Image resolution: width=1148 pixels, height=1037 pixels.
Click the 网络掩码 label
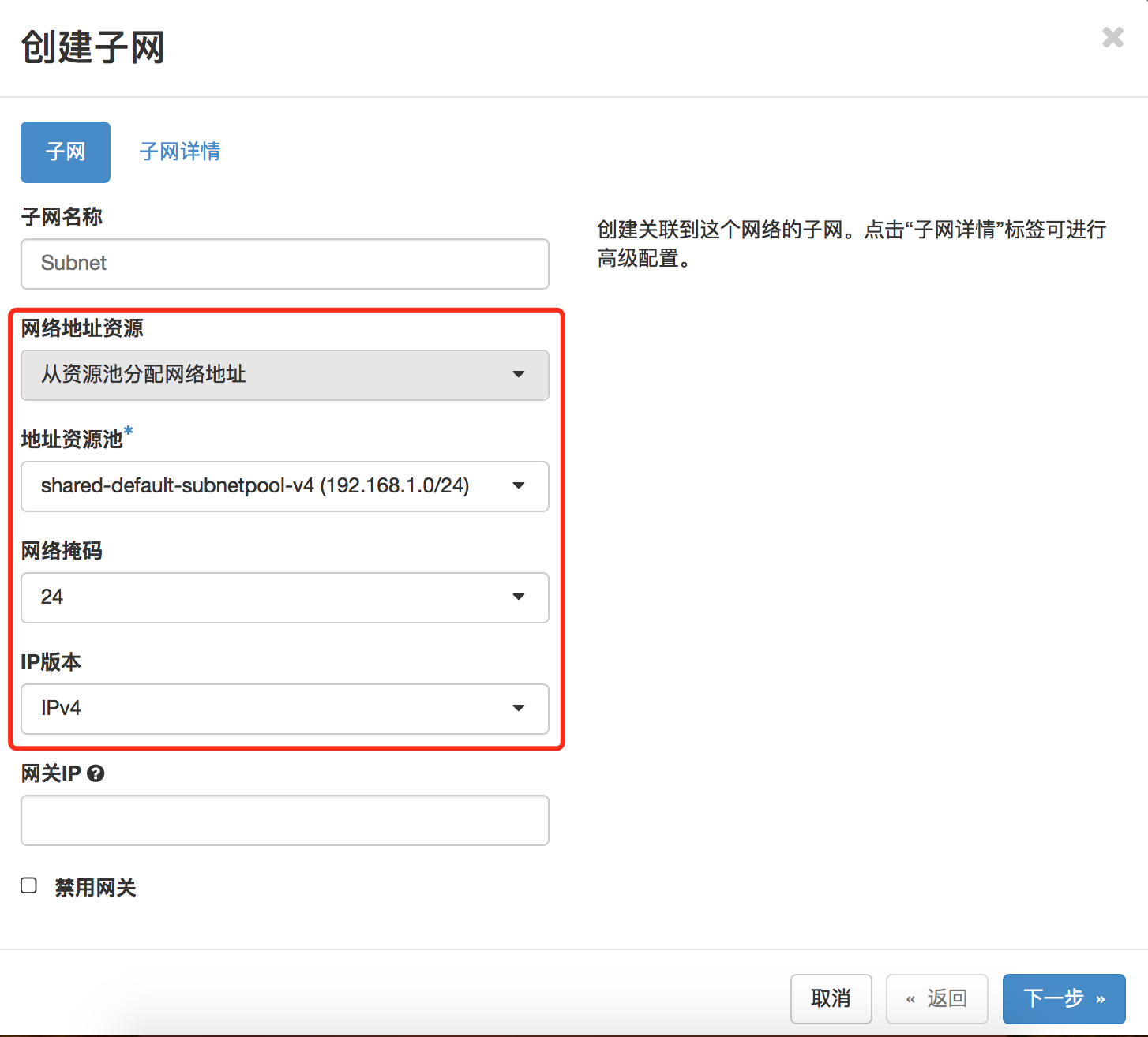tap(62, 551)
